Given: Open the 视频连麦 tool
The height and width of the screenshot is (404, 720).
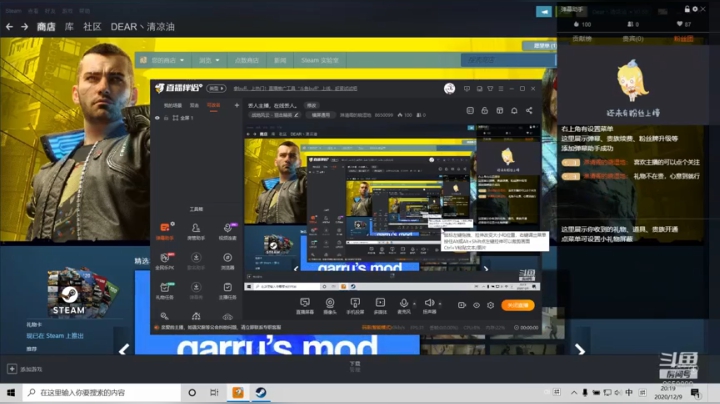Looking at the screenshot, I should point(228,231).
